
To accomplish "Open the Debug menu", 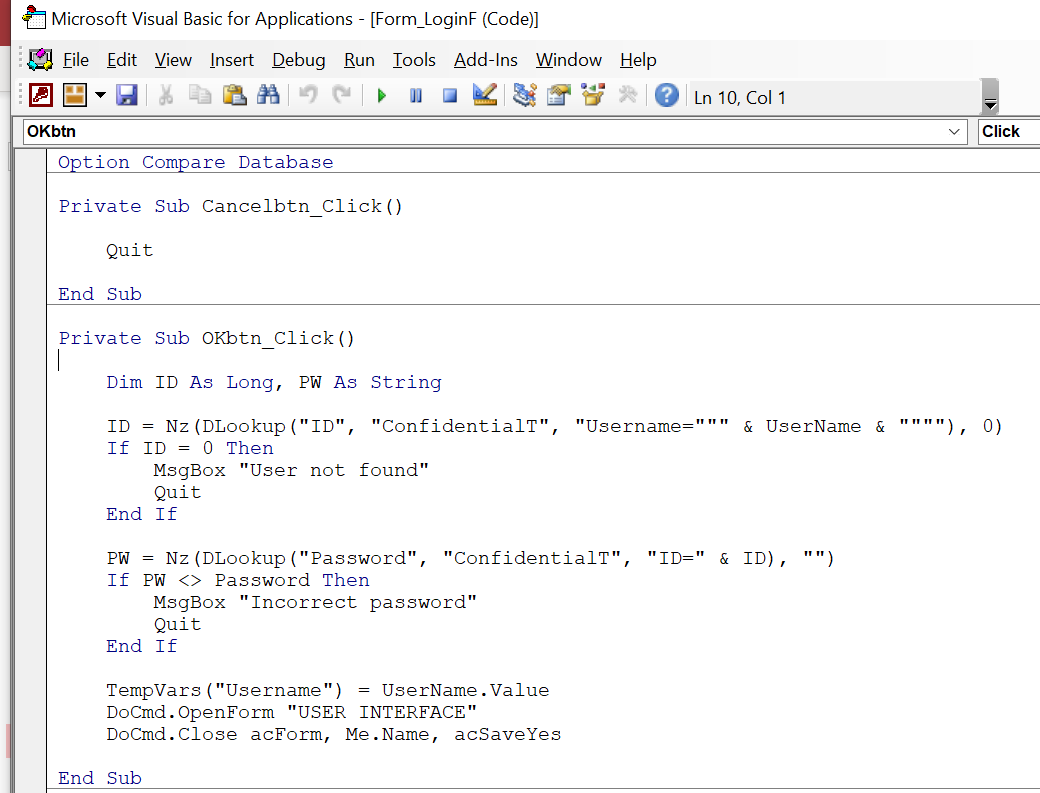I will point(298,60).
